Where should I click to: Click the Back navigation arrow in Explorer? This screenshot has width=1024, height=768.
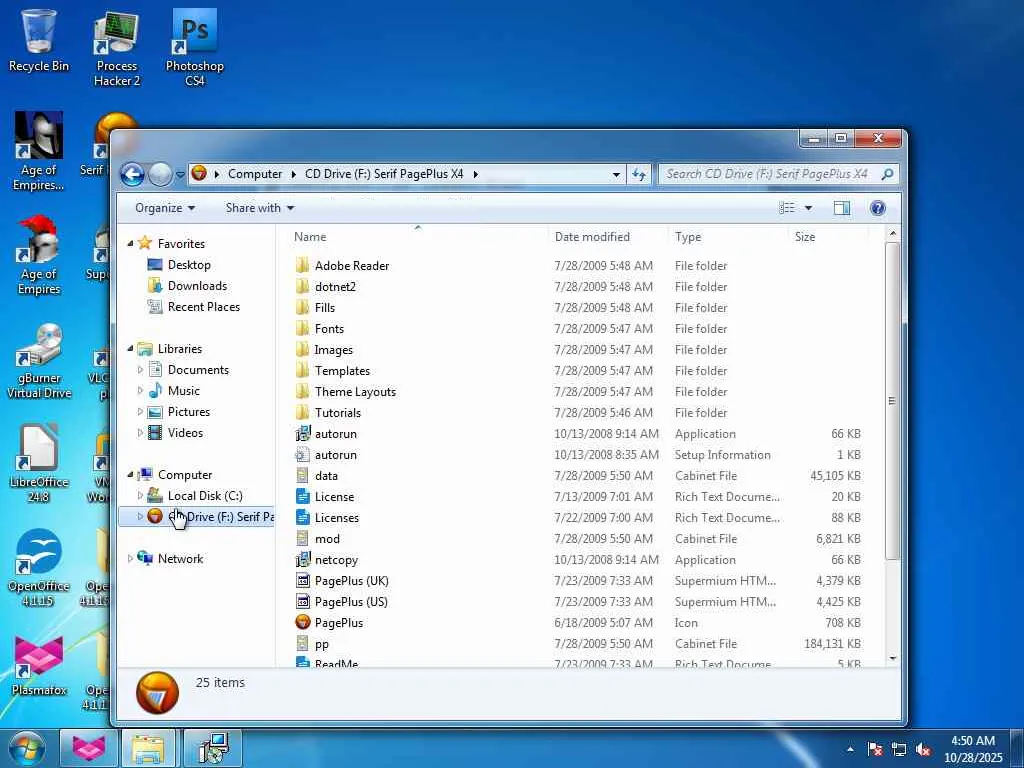133,174
